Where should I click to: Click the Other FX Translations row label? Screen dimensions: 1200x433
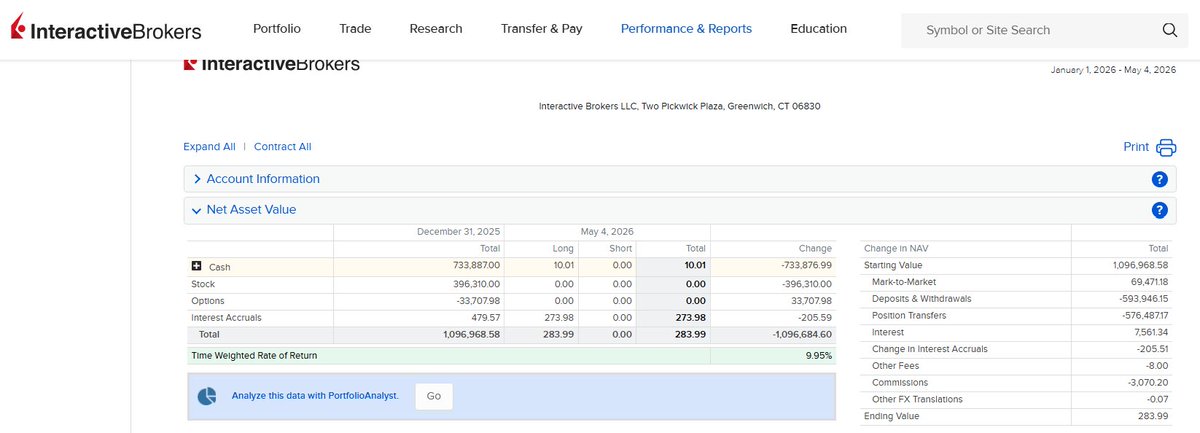(917, 399)
